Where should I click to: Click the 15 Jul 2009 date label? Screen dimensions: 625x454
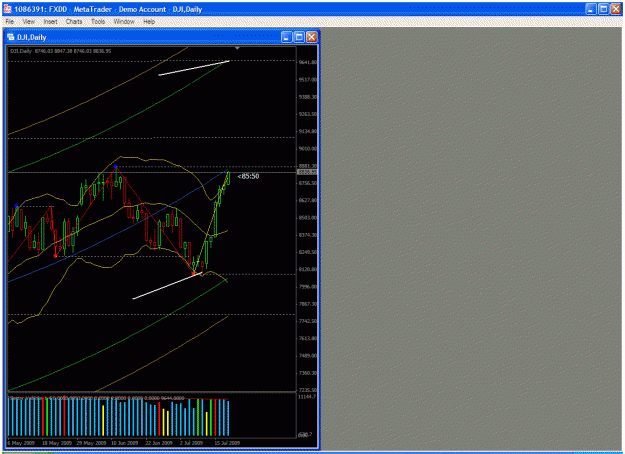coord(227,443)
